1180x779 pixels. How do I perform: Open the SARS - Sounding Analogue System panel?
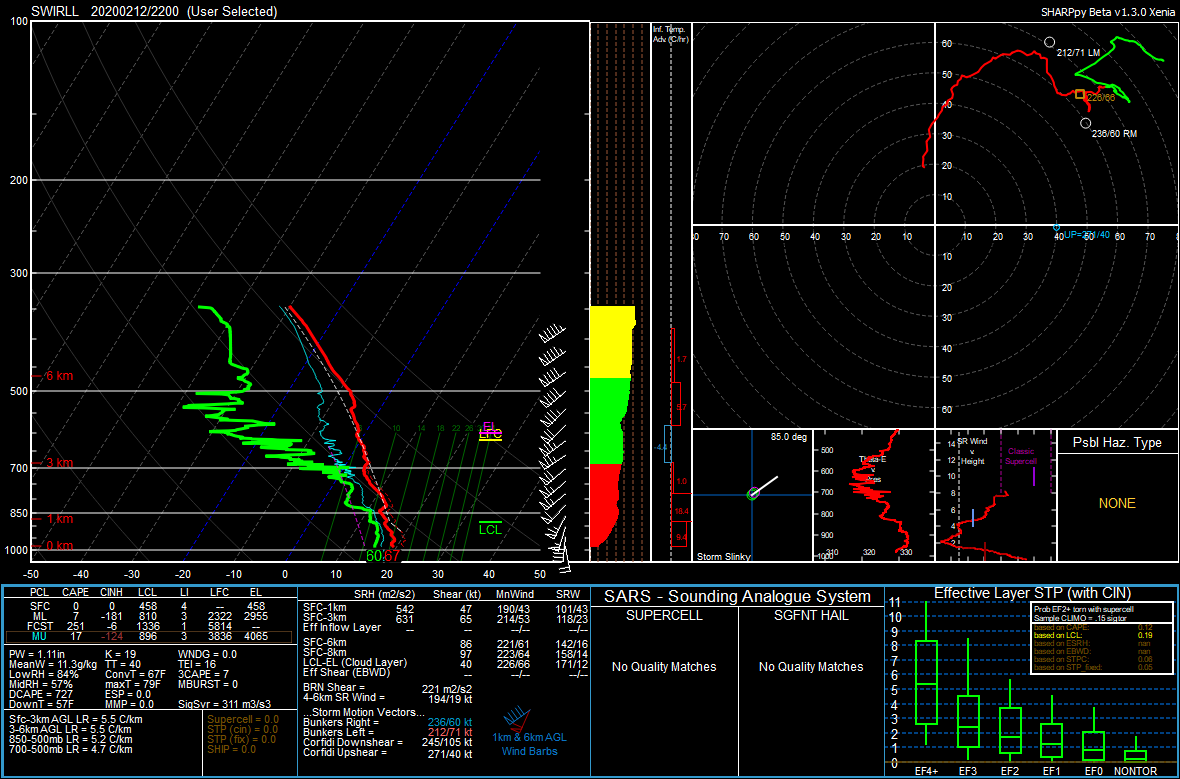(x=736, y=597)
